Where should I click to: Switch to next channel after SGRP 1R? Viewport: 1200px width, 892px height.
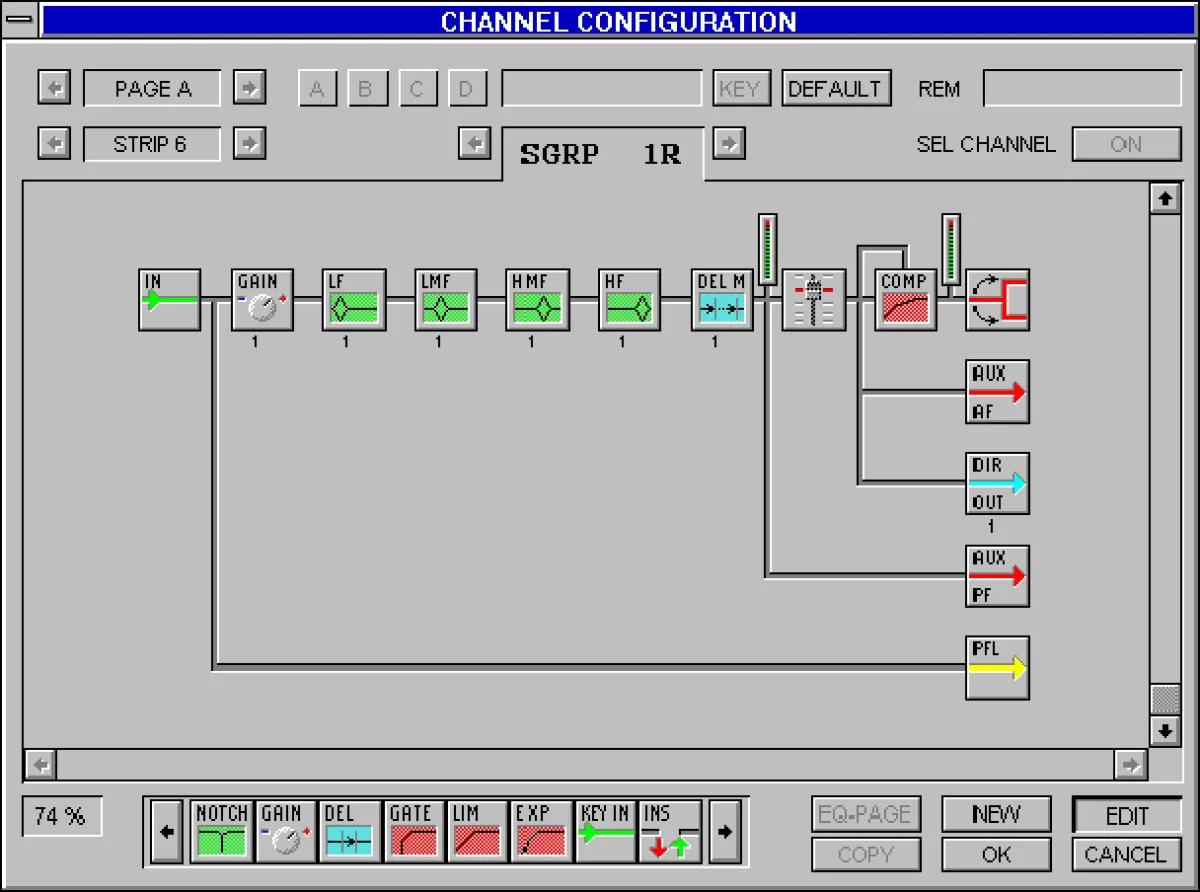pyautogui.click(x=730, y=144)
